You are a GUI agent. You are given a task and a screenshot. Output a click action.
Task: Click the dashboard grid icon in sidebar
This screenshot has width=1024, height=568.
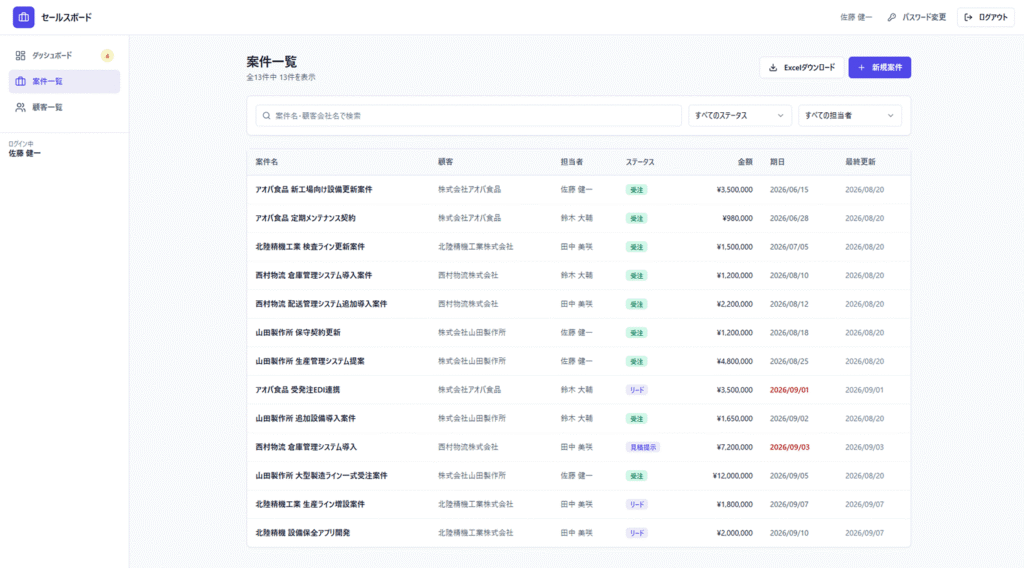click(20, 55)
